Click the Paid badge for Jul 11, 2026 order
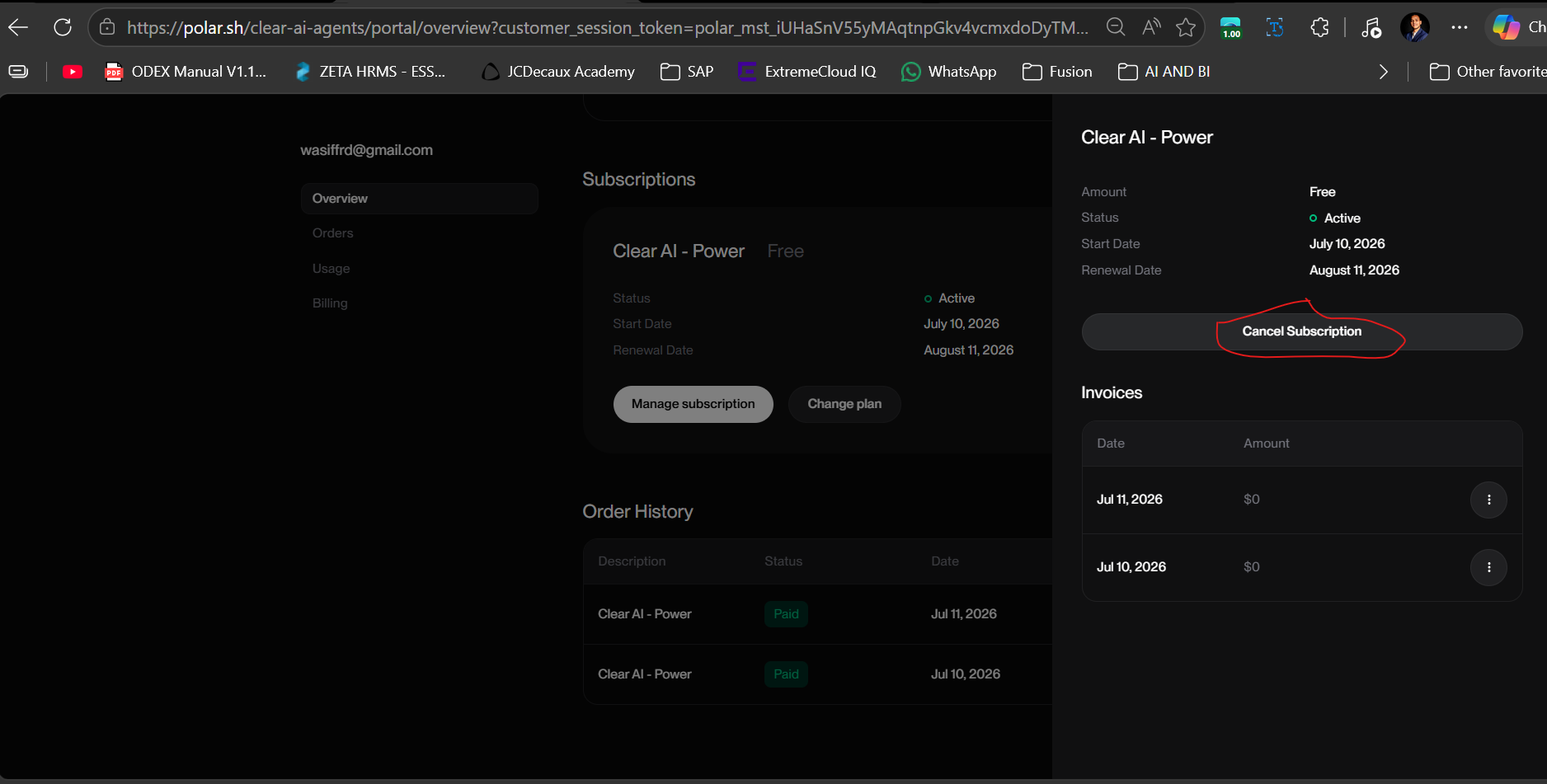This screenshot has width=1547, height=784. click(x=786, y=614)
